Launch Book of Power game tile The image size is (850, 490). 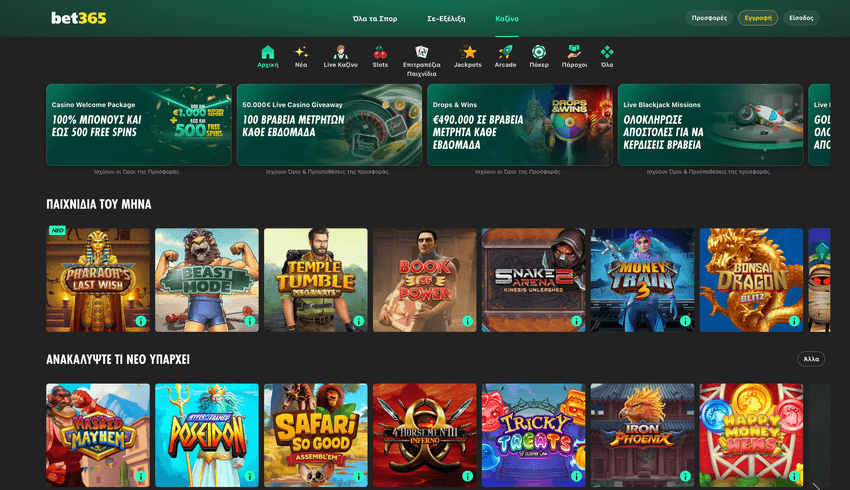point(424,280)
